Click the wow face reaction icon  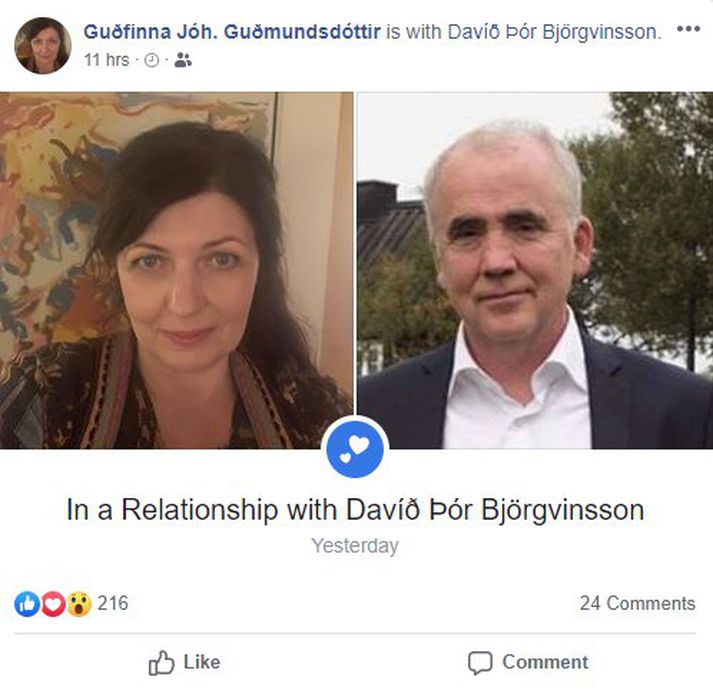coord(79,604)
